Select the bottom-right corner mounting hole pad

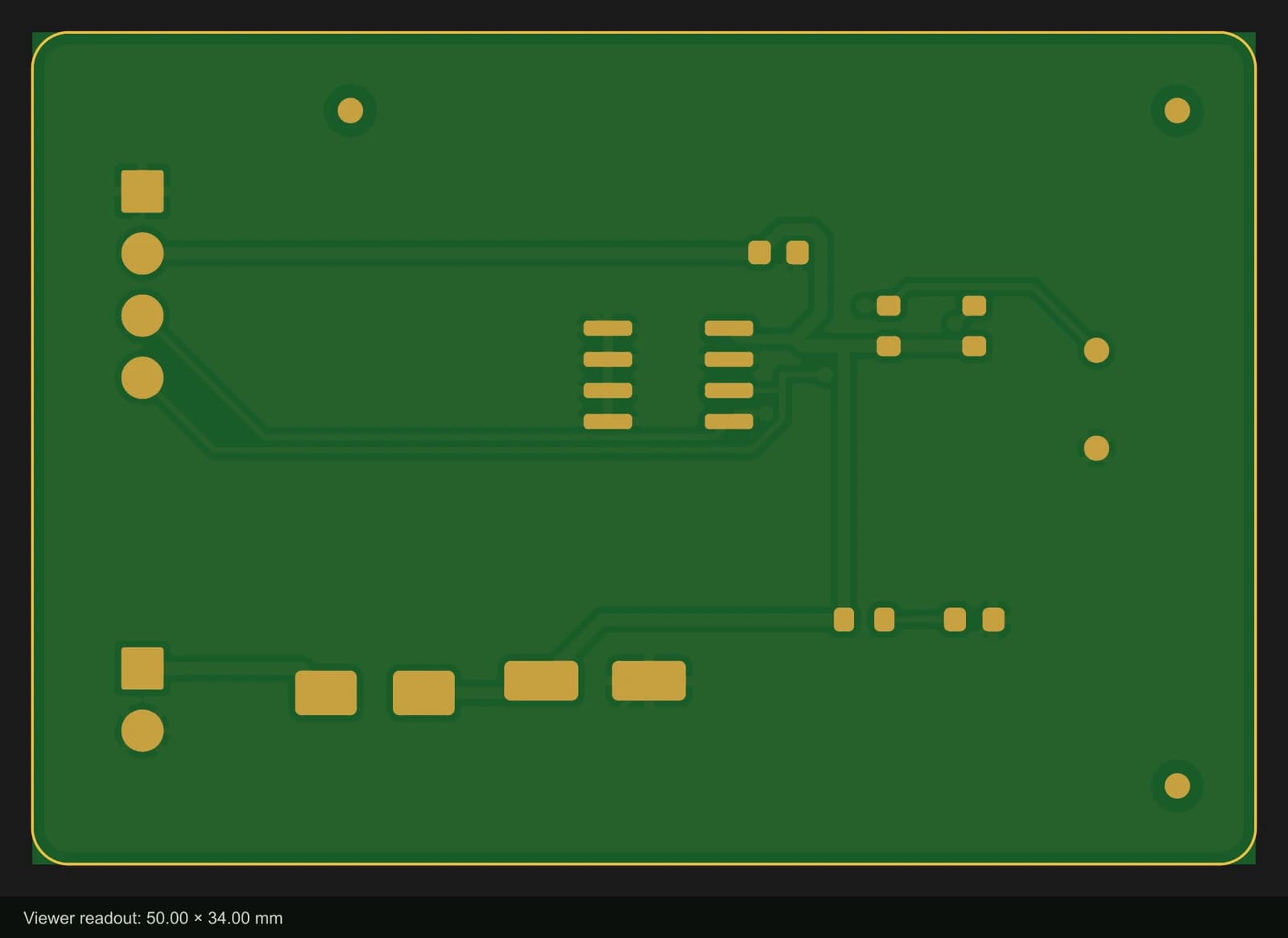(x=1177, y=786)
